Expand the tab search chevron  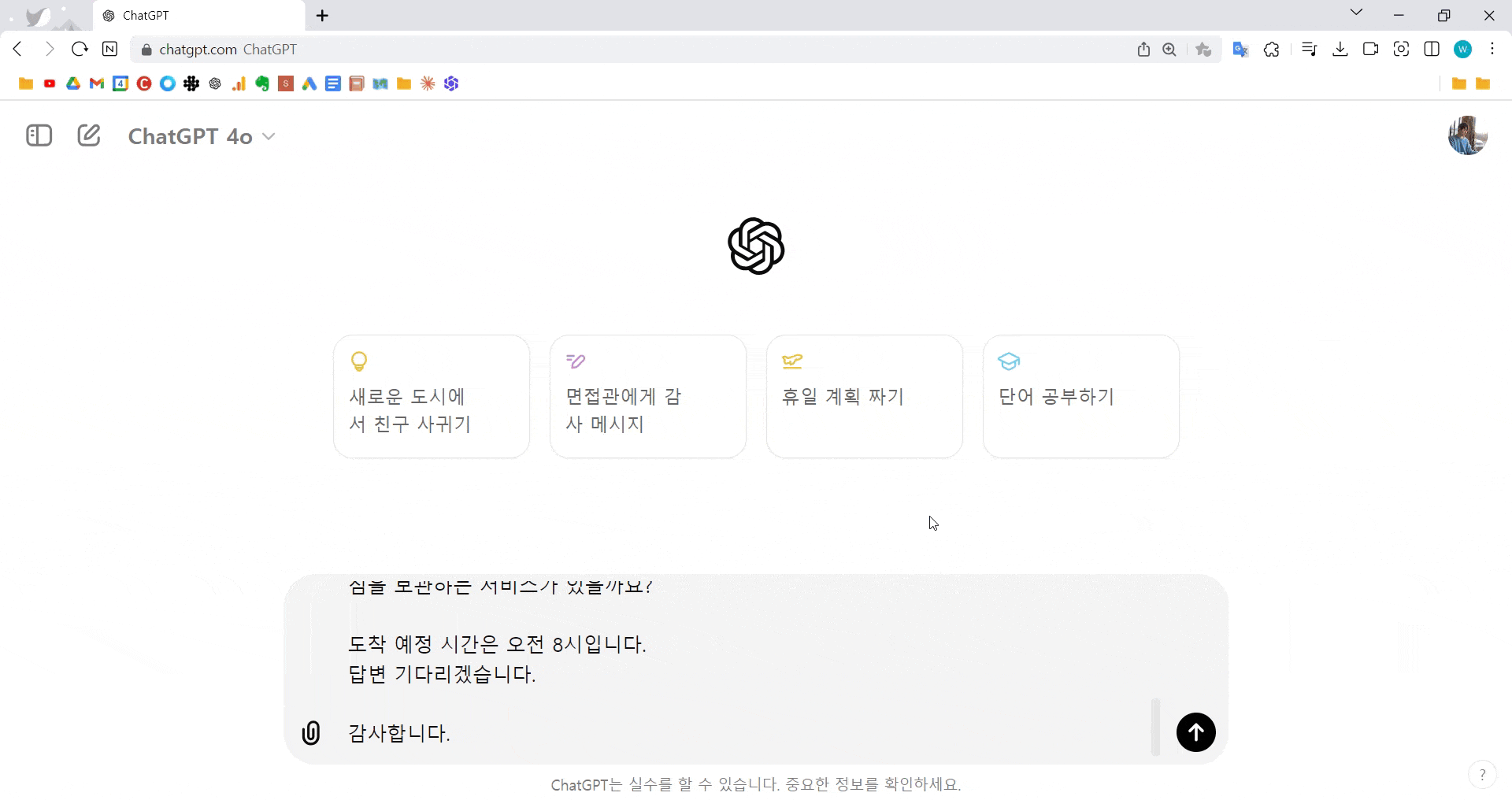point(1356,13)
